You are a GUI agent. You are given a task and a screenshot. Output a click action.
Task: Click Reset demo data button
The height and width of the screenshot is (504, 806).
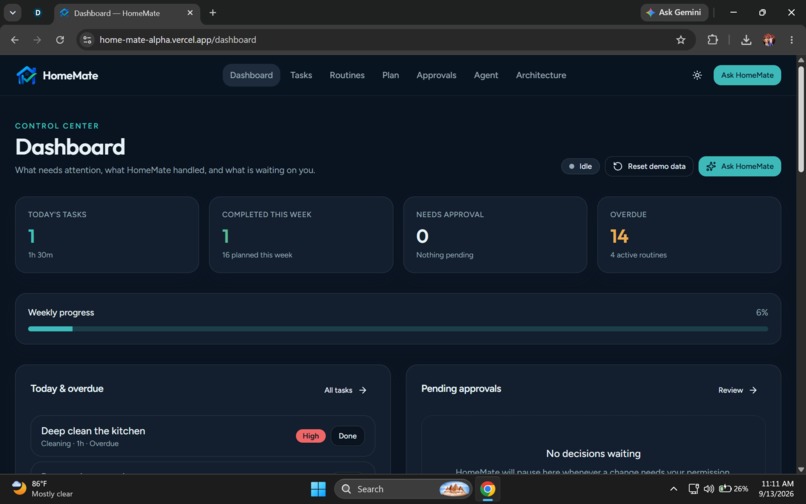tap(649, 166)
